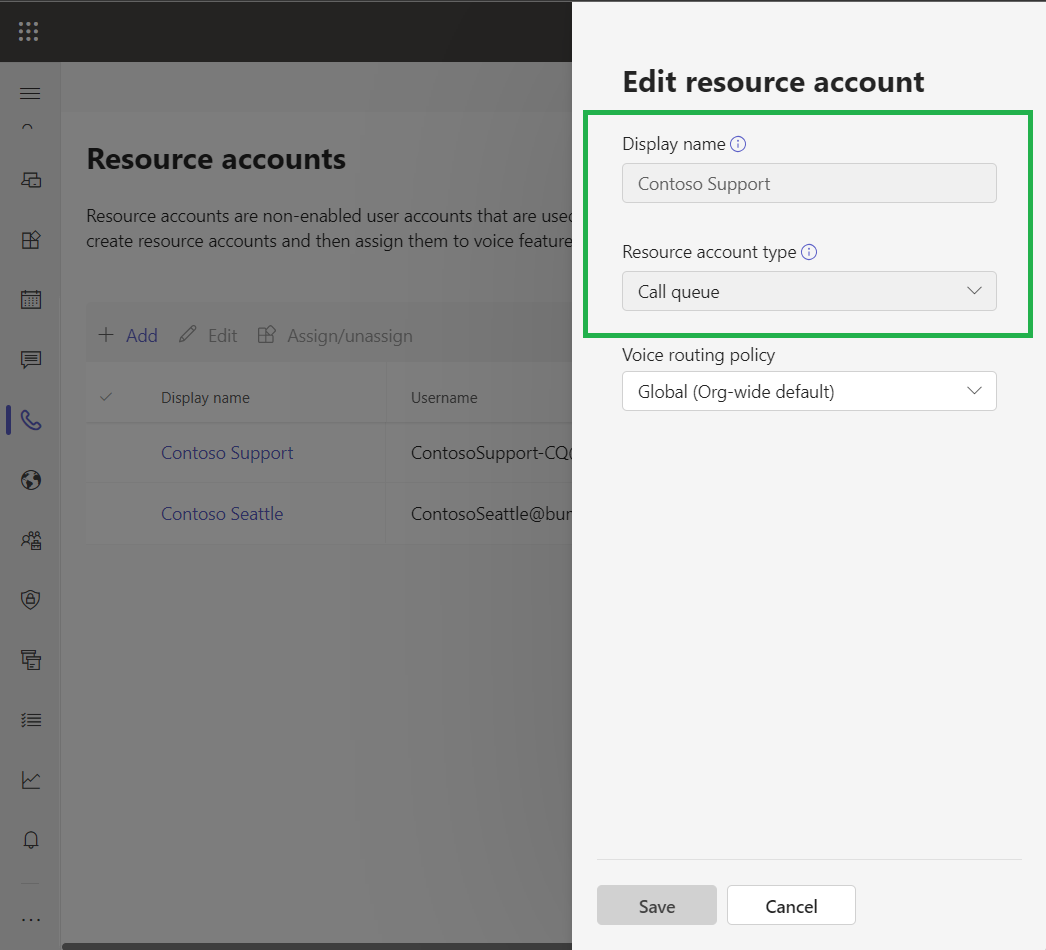Click the Resource account type info icon
This screenshot has height=950, width=1046.
(x=809, y=252)
